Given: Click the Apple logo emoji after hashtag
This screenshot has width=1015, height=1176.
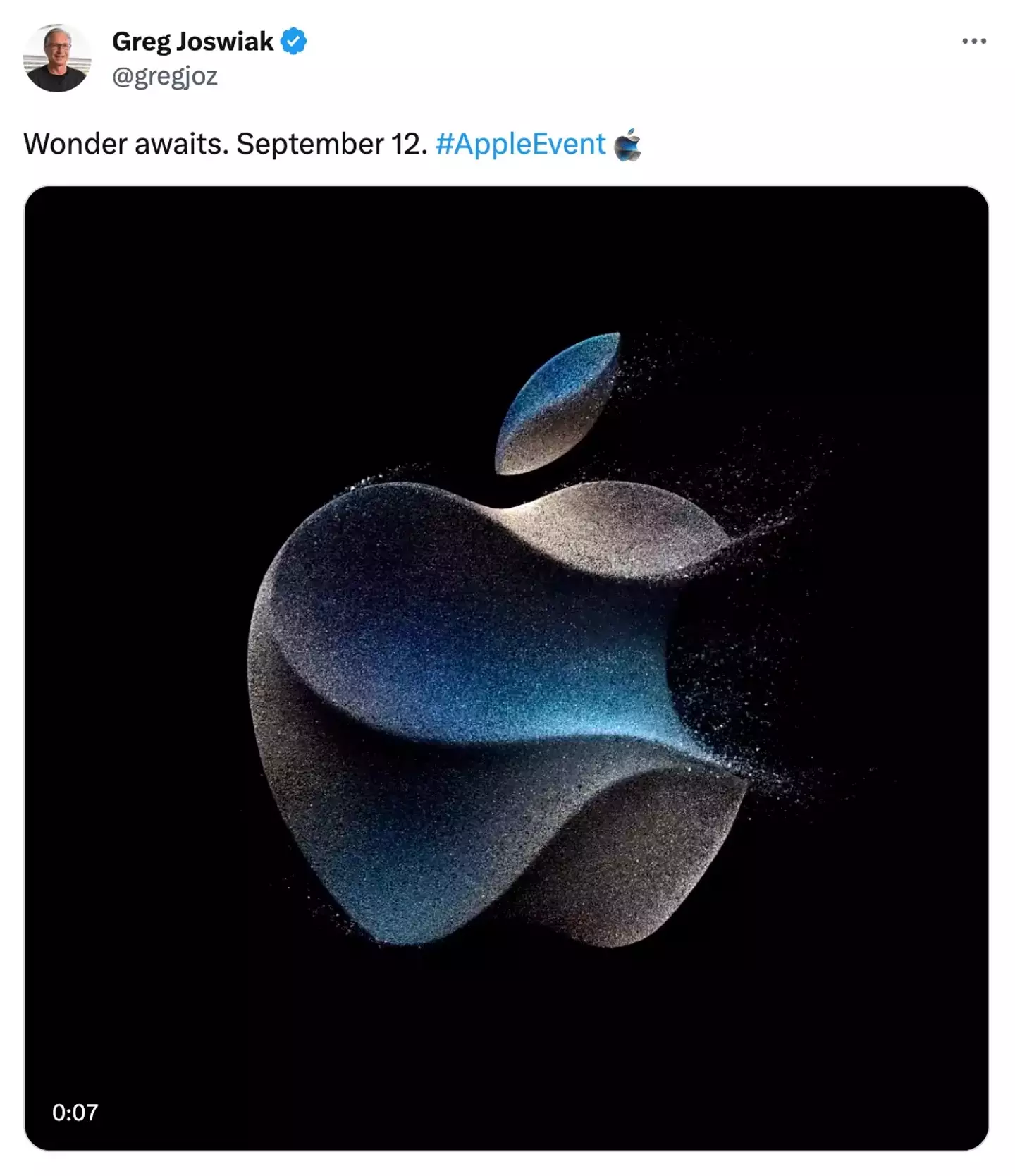Looking at the screenshot, I should coord(627,145).
